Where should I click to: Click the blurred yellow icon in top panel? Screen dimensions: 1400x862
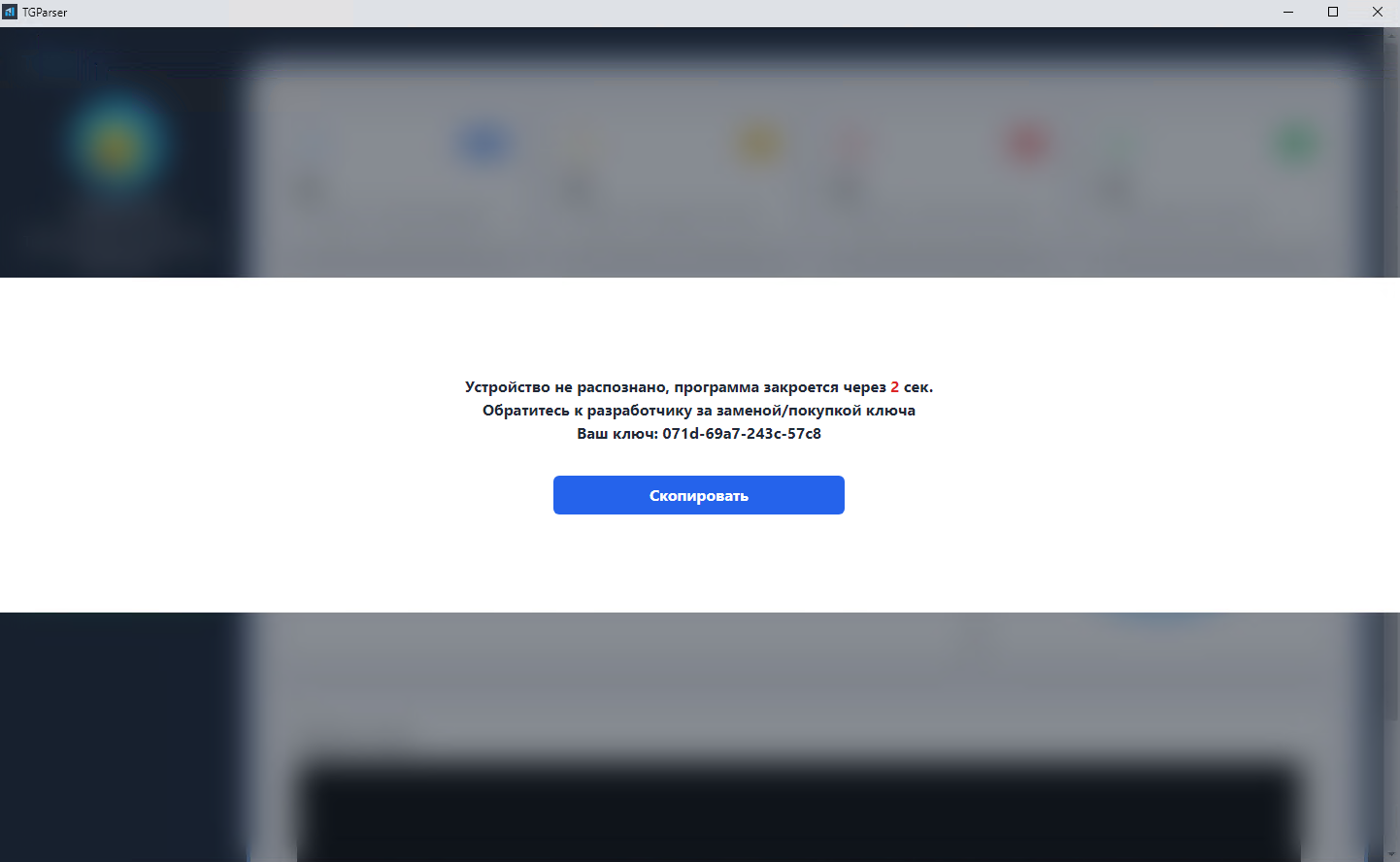[x=760, y=144]
